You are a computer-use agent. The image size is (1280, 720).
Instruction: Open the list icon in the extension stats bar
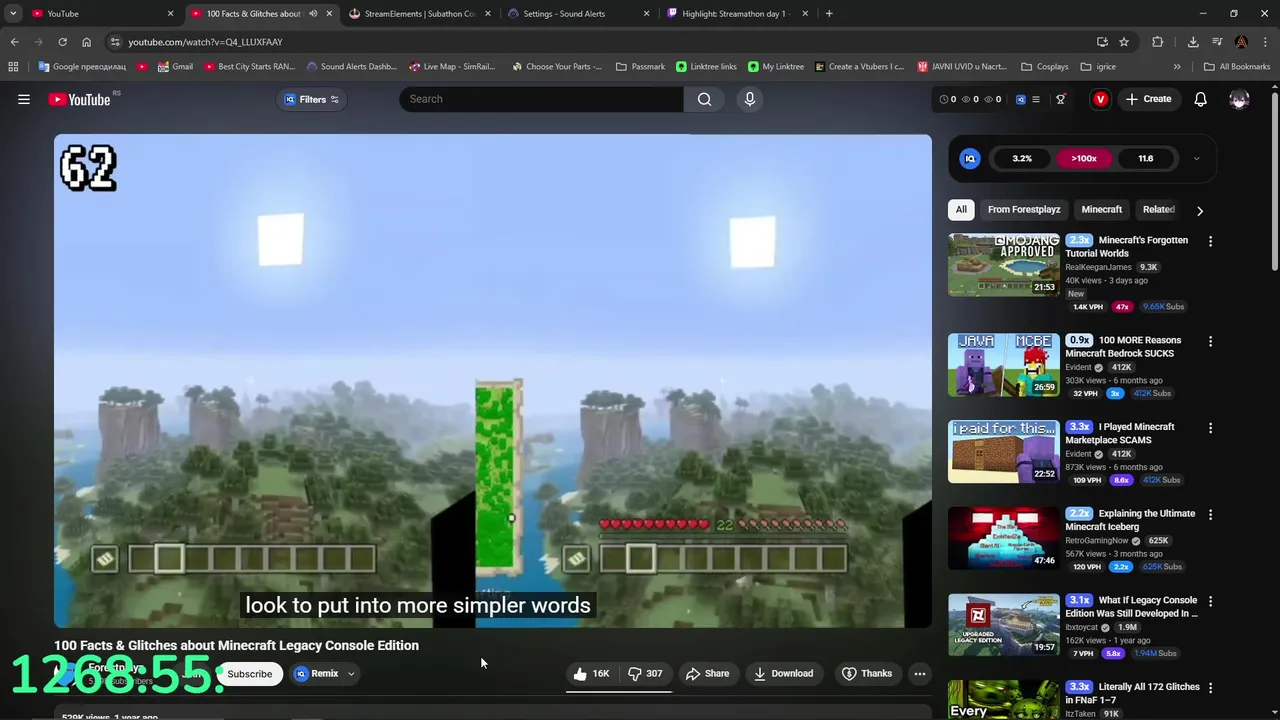coord(1036,99)
